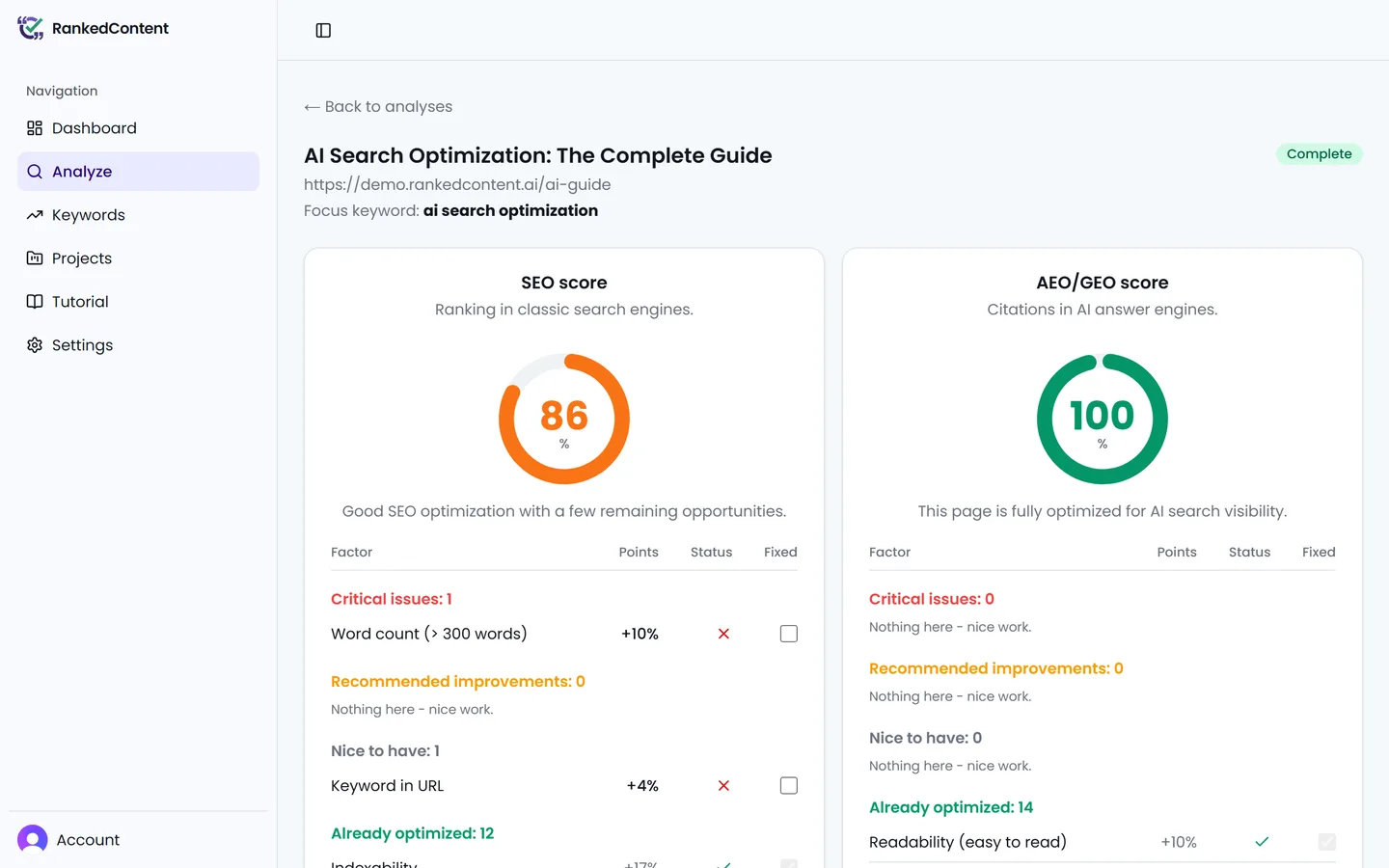The image size is (1389, 868).
Task: Click the Analyze magnifier icon
Action: 35,172
